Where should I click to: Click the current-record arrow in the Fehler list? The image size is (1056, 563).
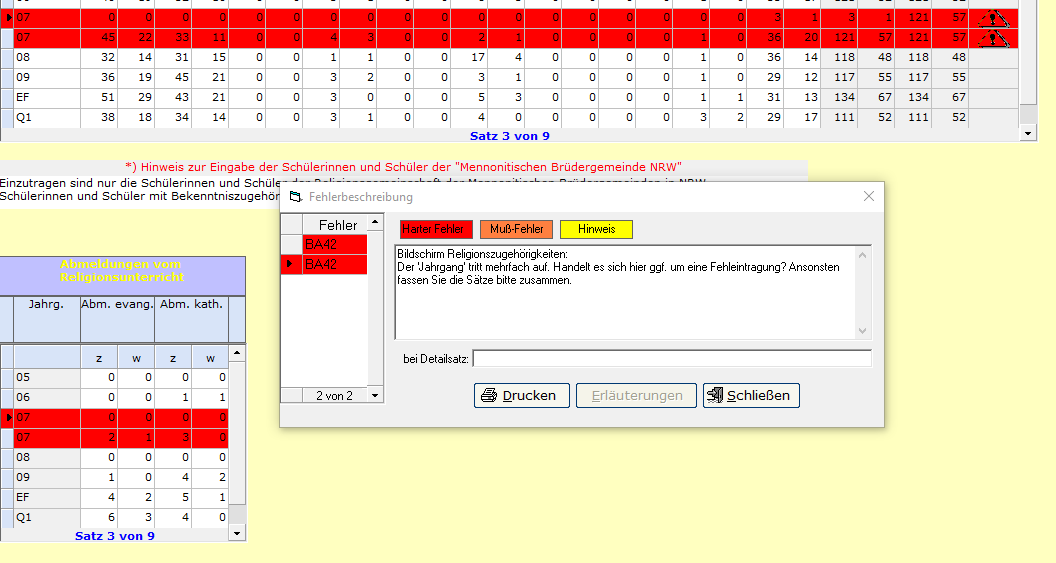(x=290, y=264)
